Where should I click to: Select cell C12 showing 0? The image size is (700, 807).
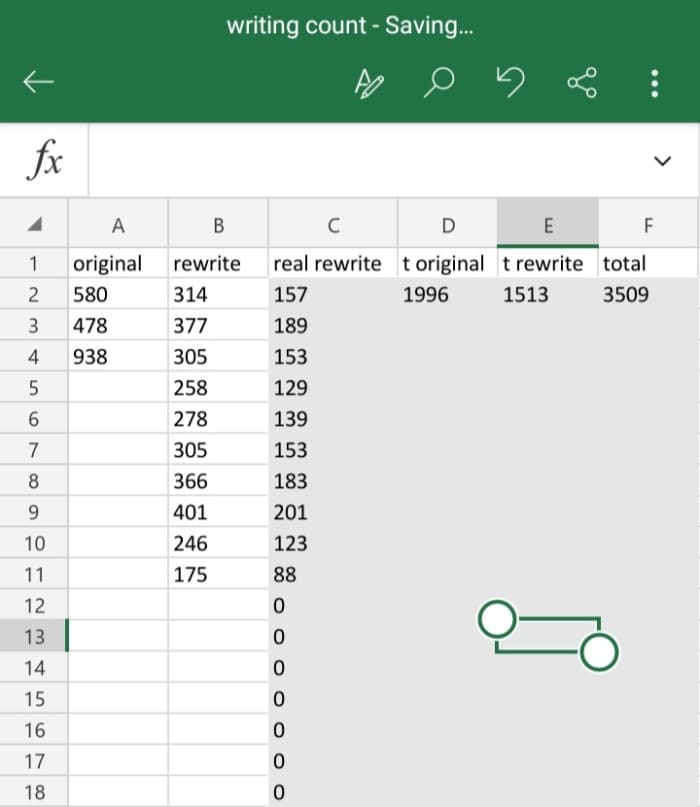[333, 605]
